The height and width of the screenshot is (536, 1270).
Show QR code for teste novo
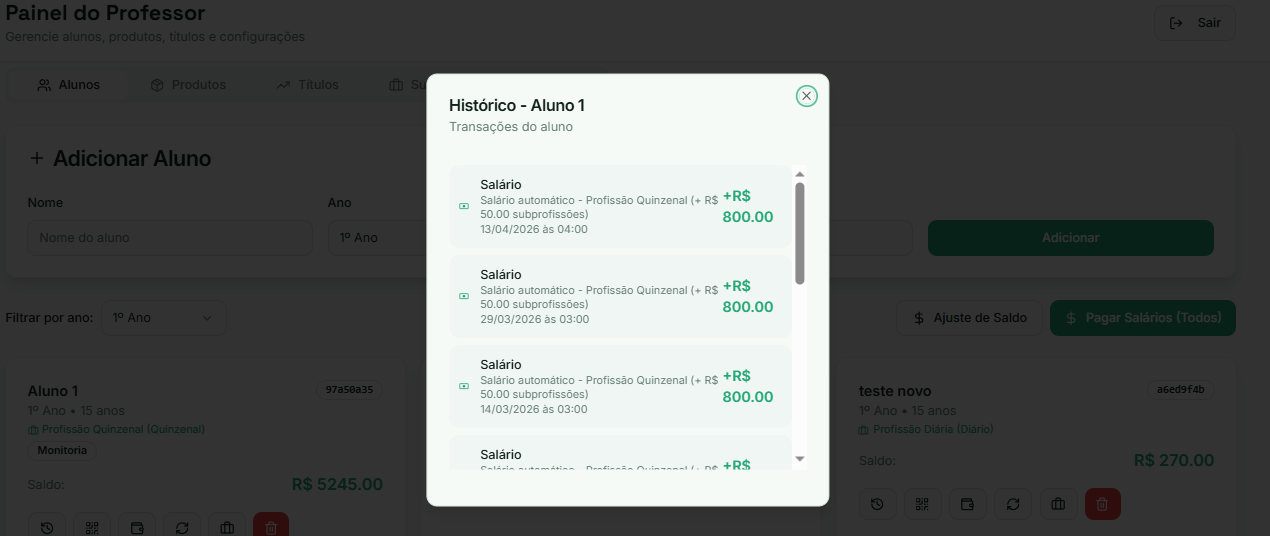[922, 504]
